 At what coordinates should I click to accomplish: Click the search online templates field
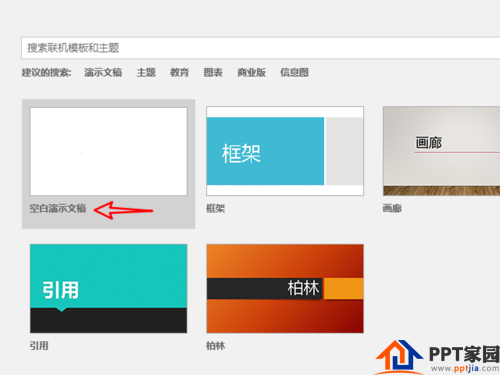261,48
